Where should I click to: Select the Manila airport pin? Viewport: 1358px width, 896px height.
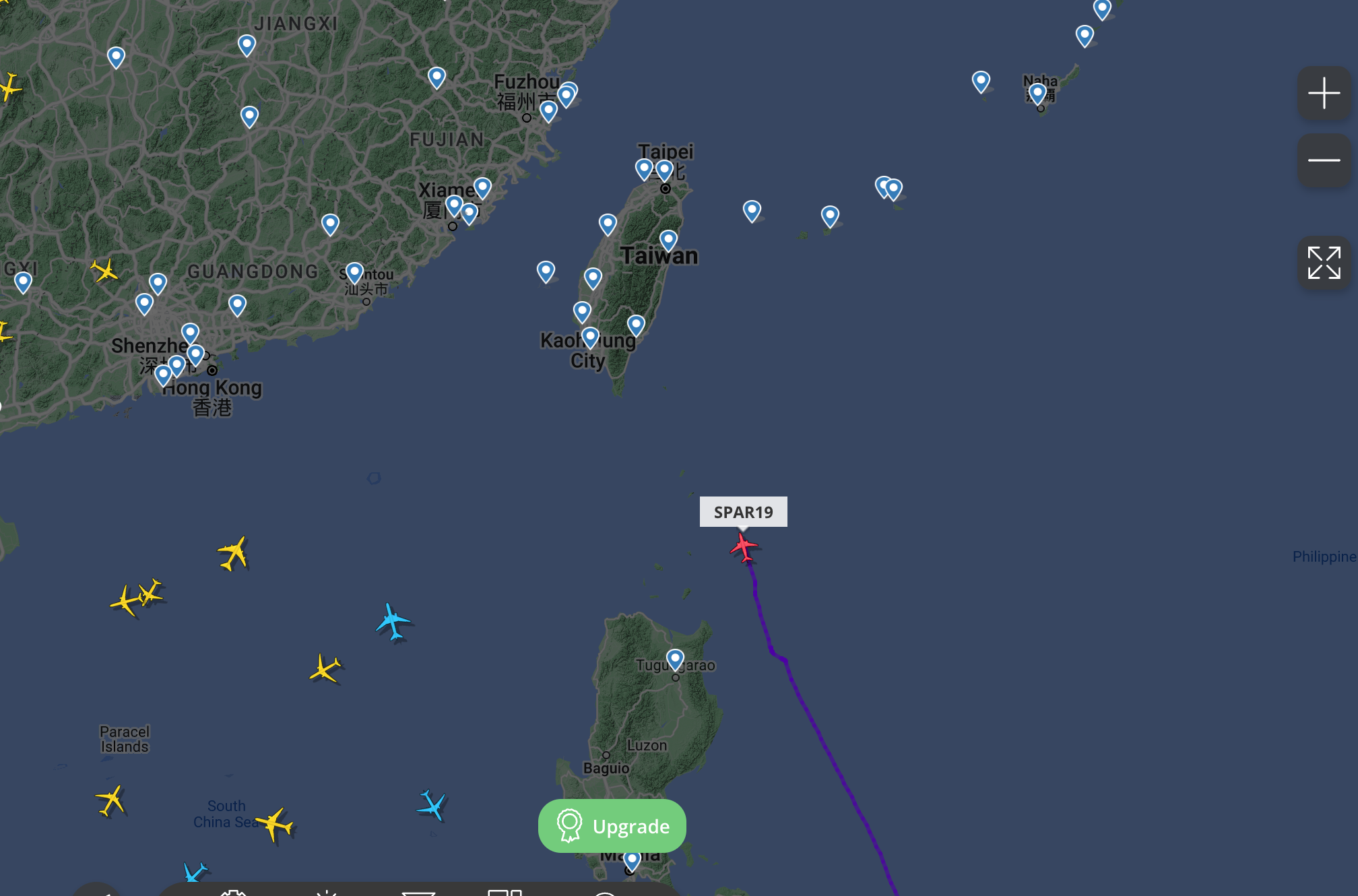click(632, 860)
